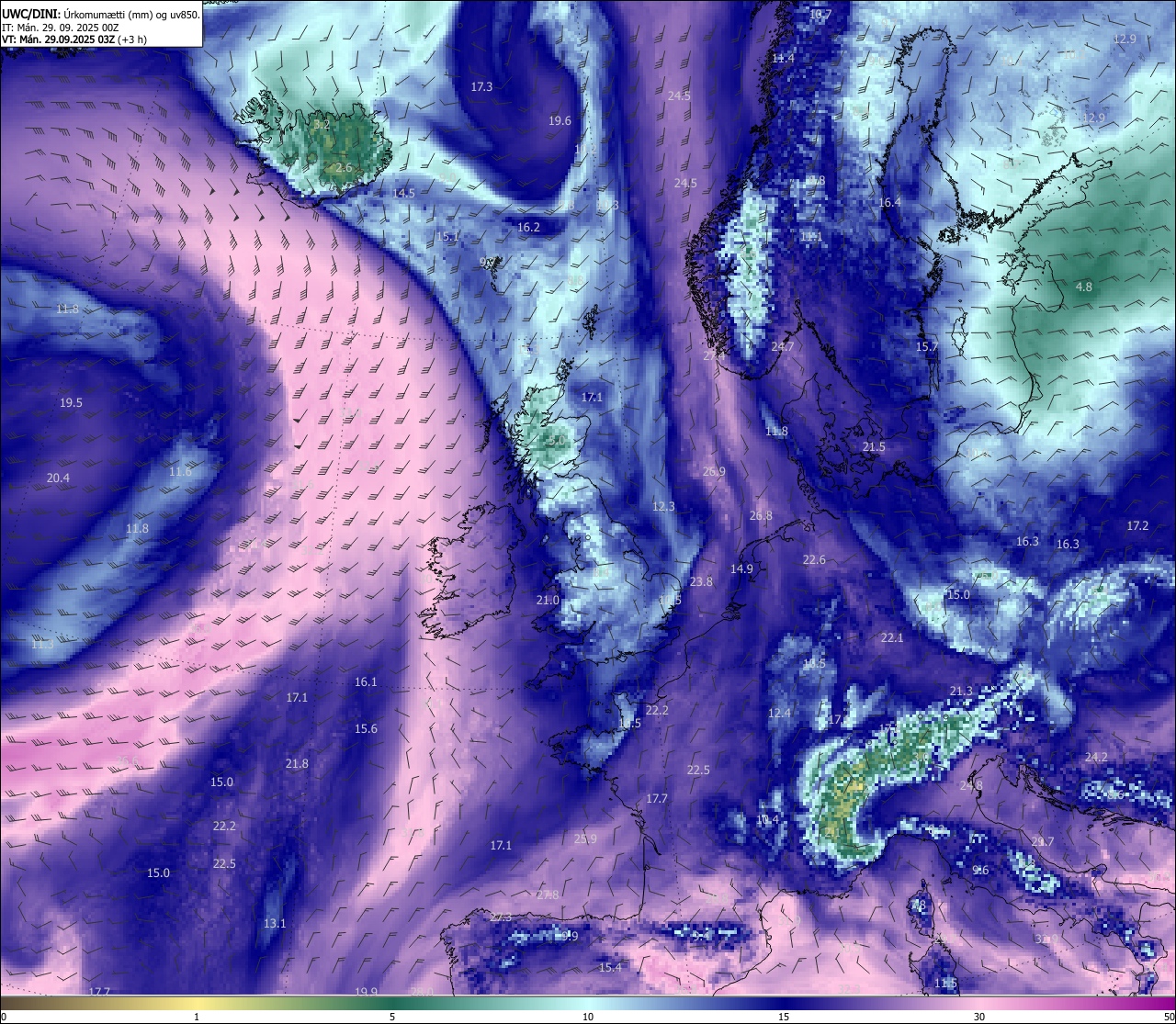This screenshot has width=1176, height=1024.
Task: Click map value 16.1 south of Ireland
Action: point(366,681)
